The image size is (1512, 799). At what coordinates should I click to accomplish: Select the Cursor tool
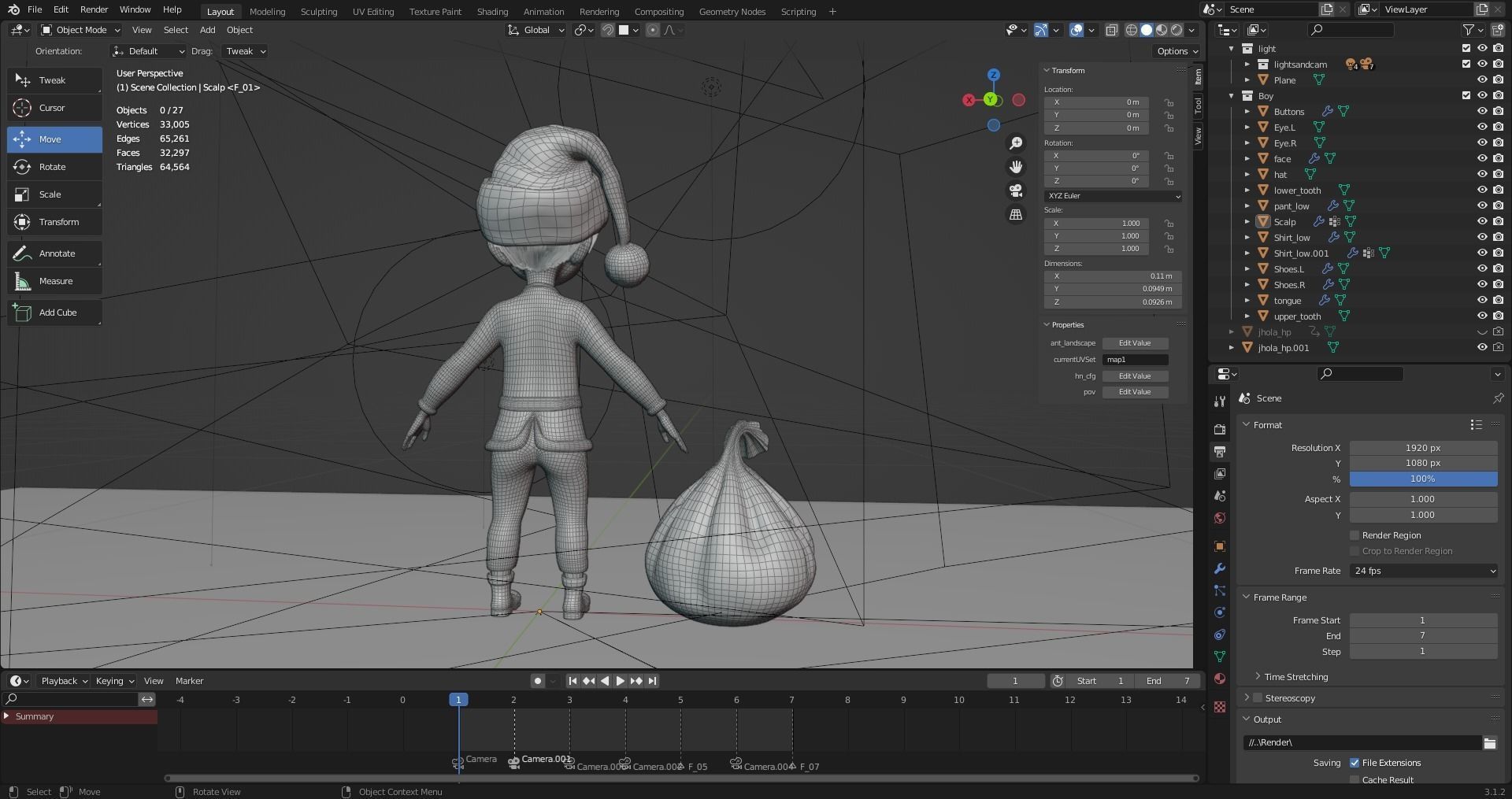(55, 108)
